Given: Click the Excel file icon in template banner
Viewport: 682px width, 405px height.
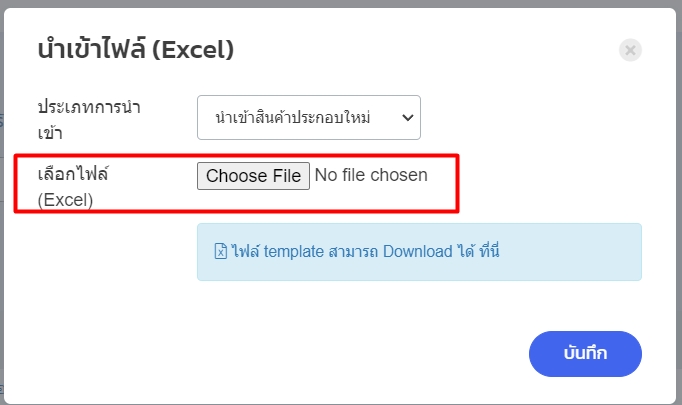Looking at the screenshot, I should click(221, 252).
